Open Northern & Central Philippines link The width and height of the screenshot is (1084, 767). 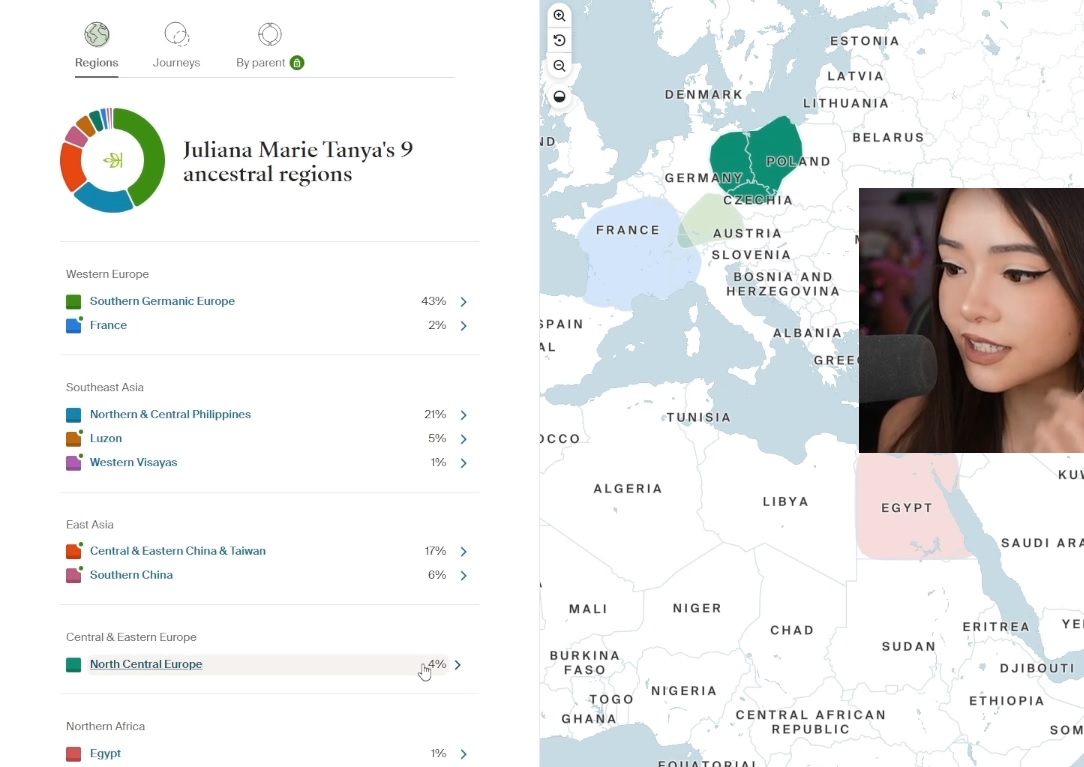170,414
